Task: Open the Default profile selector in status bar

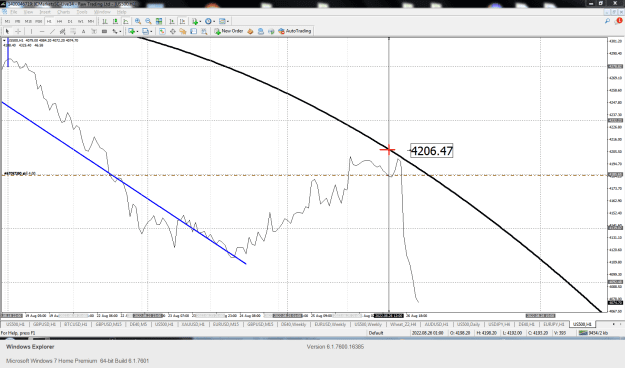Action: point(375,333)
